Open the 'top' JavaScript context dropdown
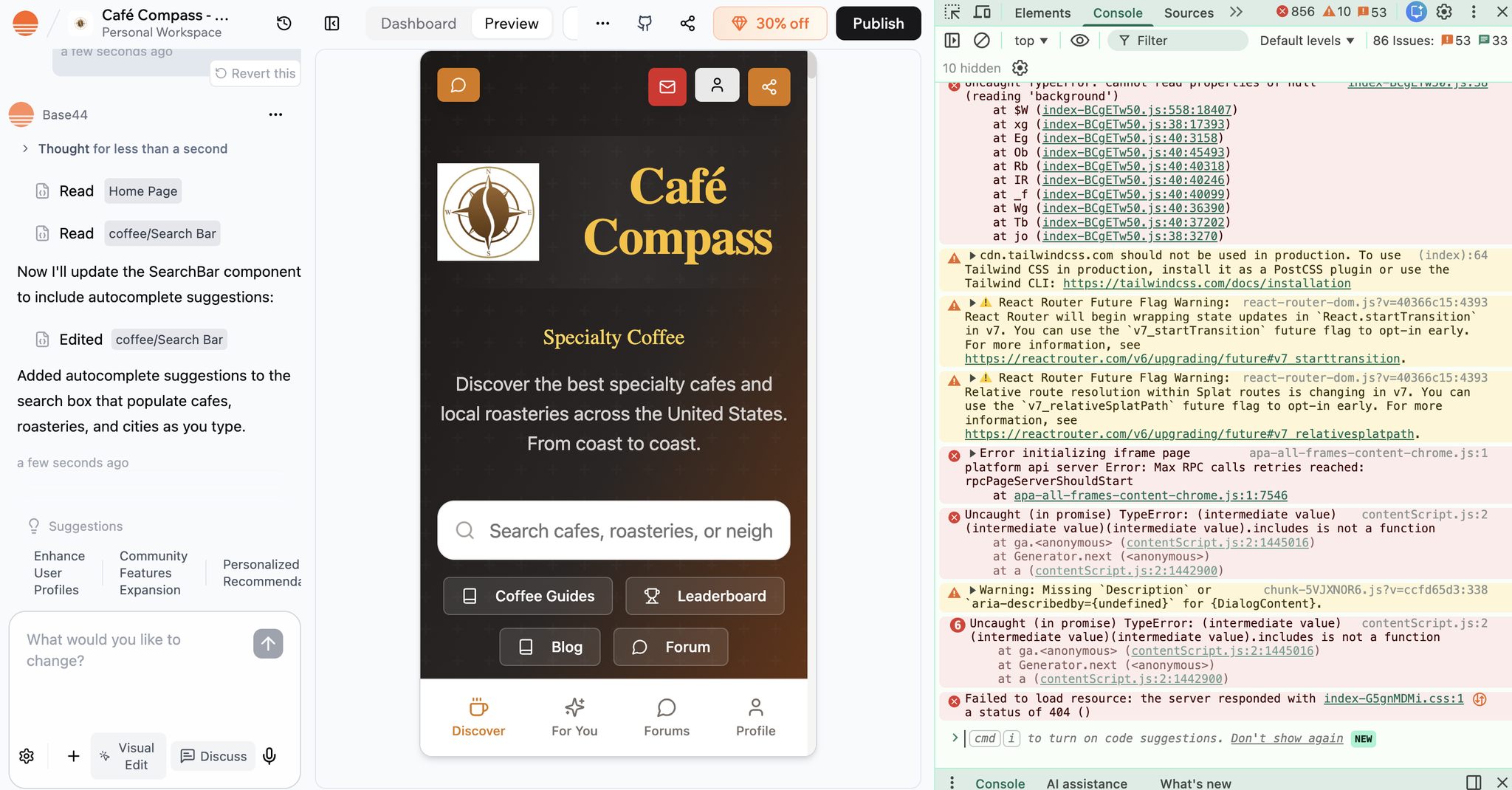This screenshot has width=1512, height=790. click(1031, 41)
